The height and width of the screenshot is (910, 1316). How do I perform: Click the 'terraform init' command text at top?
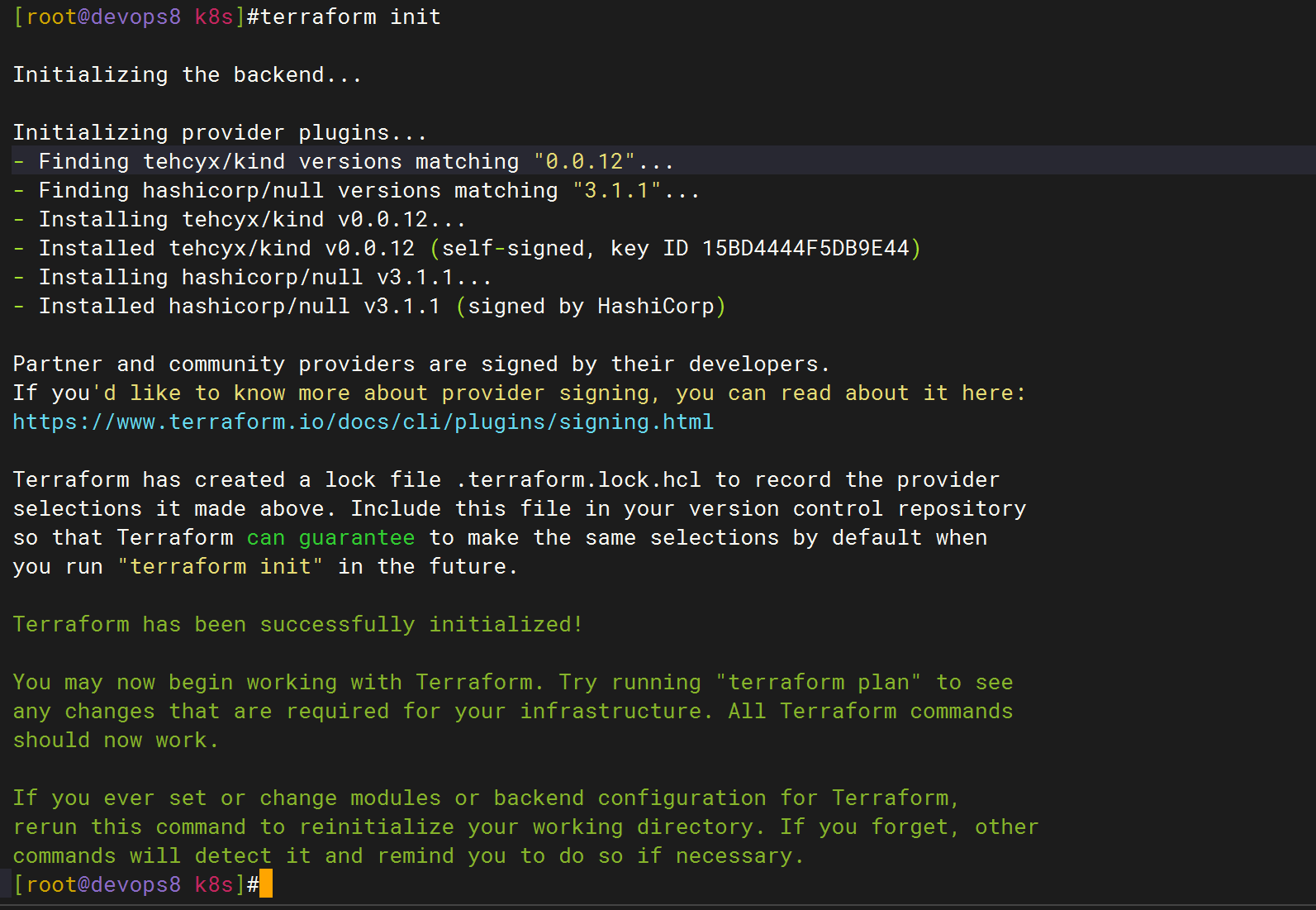coord(350,17)
